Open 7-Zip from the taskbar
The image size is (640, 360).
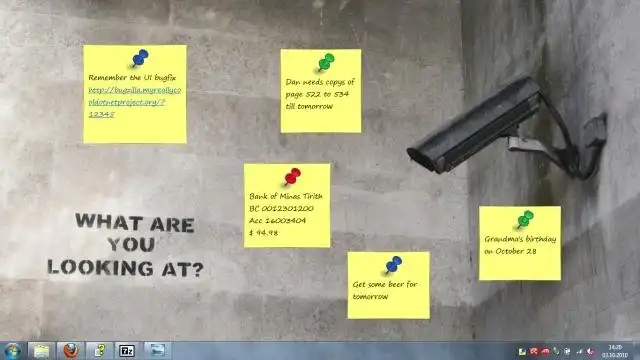[x=127, y=351]
